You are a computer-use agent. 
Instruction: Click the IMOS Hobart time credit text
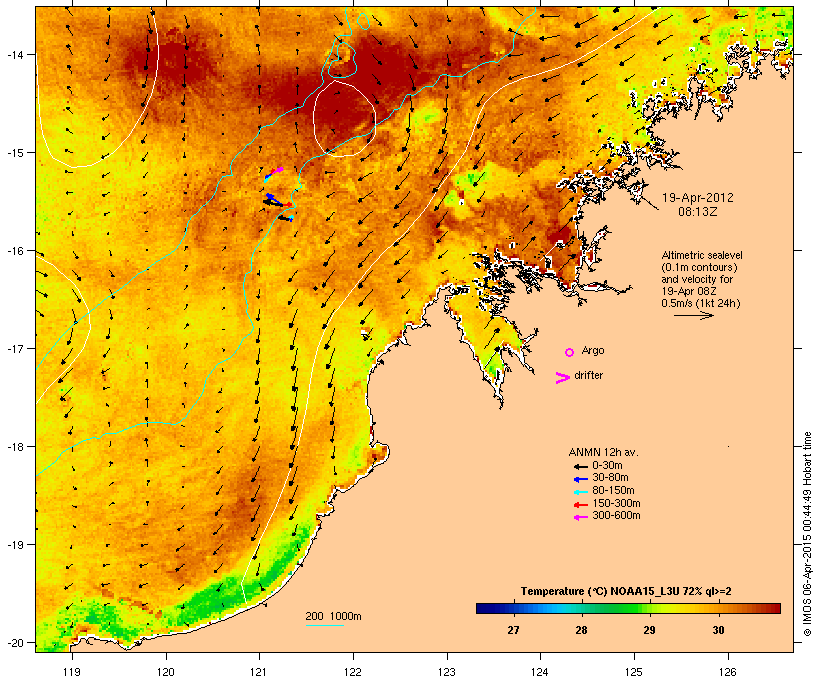pyautogui.click(x=807, y=534)
